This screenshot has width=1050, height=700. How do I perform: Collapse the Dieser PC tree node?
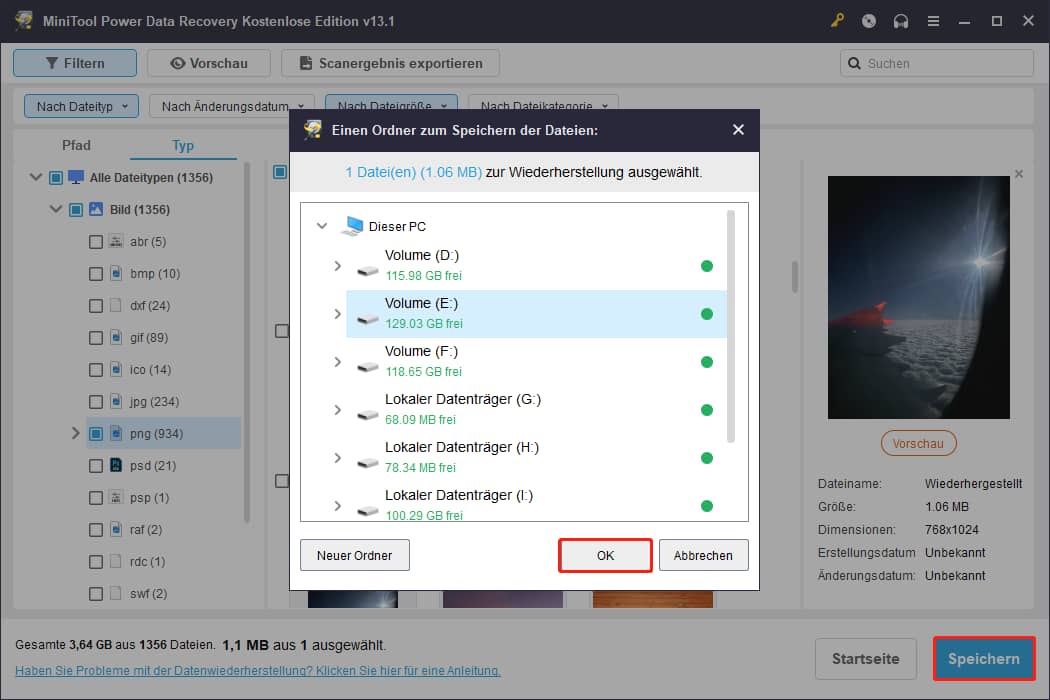click(322, 226)
